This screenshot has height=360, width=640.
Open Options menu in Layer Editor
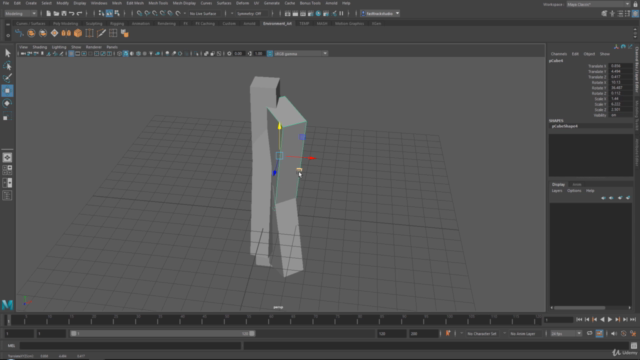[574, 191]
